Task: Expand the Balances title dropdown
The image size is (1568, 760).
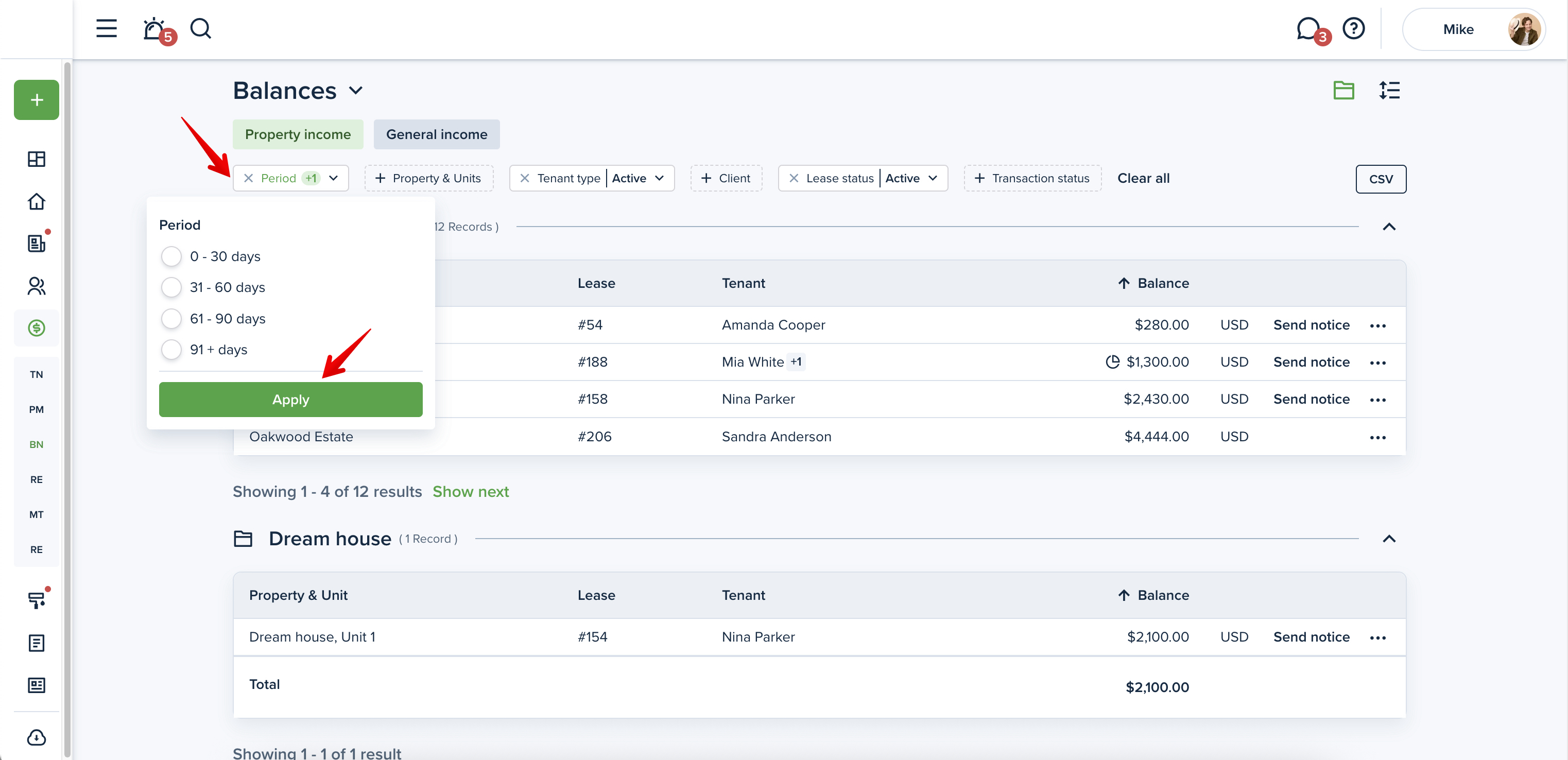Action: pos(356,91)
